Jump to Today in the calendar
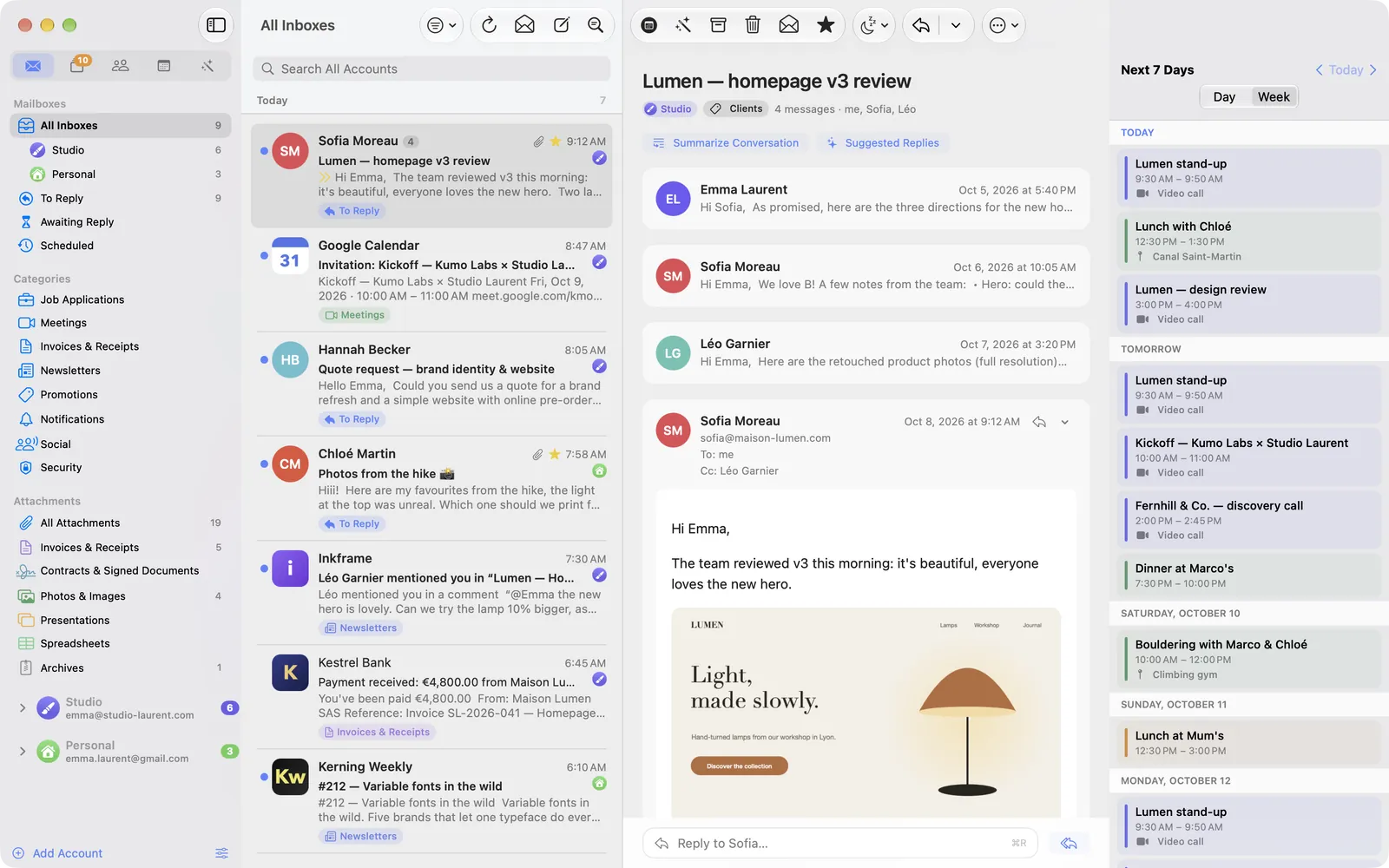The height and width of the screenshot is (868, 1389). point(1346,70)
